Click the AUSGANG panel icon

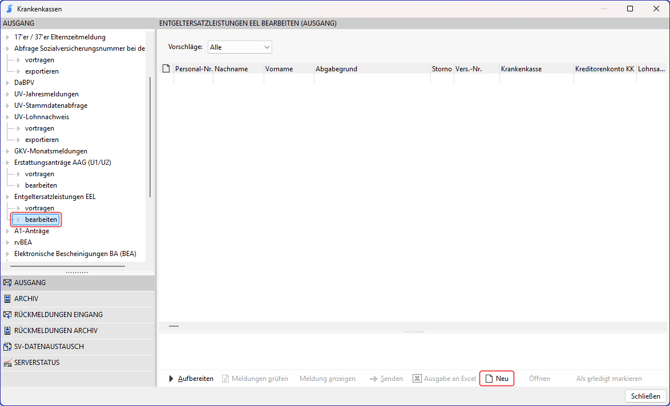[8, 283]
